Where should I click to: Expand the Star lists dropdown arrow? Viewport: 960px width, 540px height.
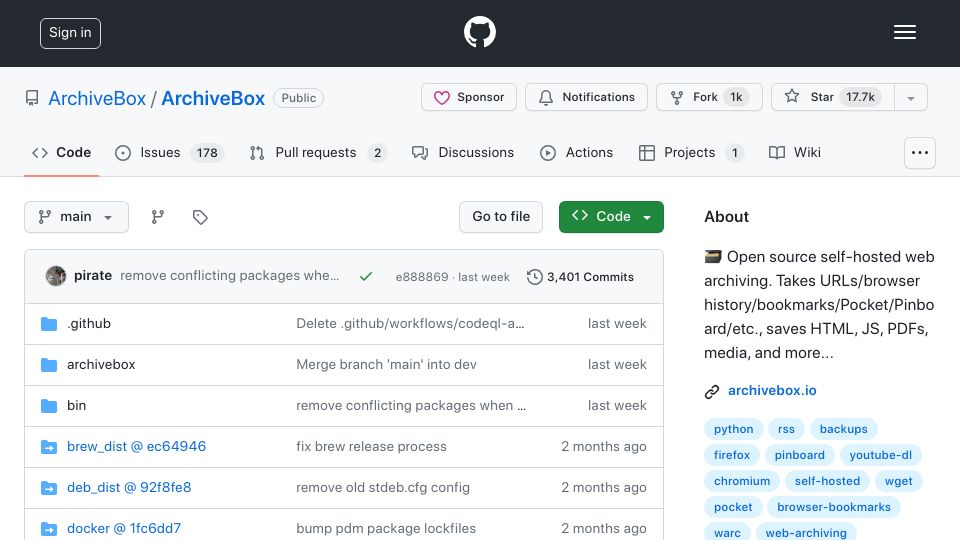click(x=911, y=98)
